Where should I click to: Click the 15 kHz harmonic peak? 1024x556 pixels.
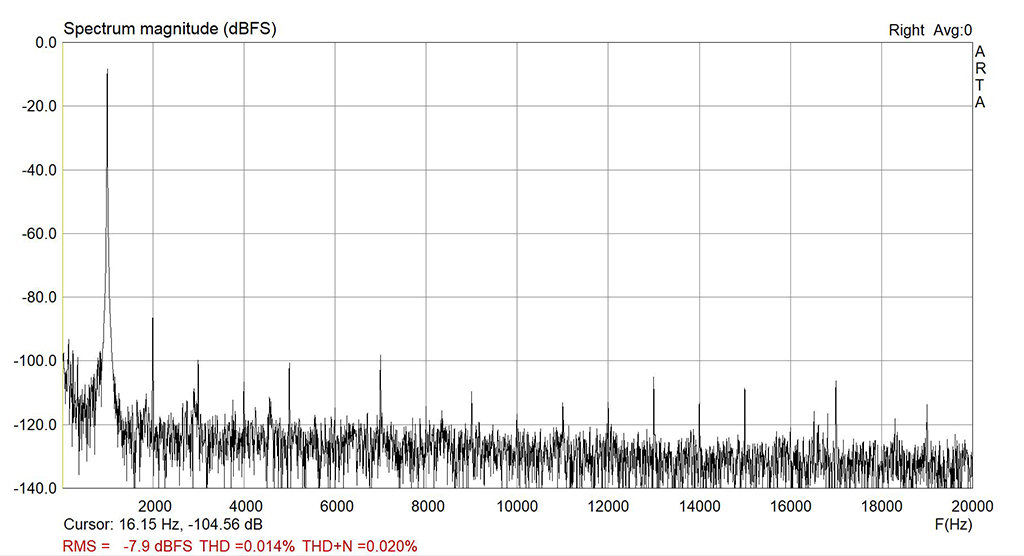click(744, 389)
